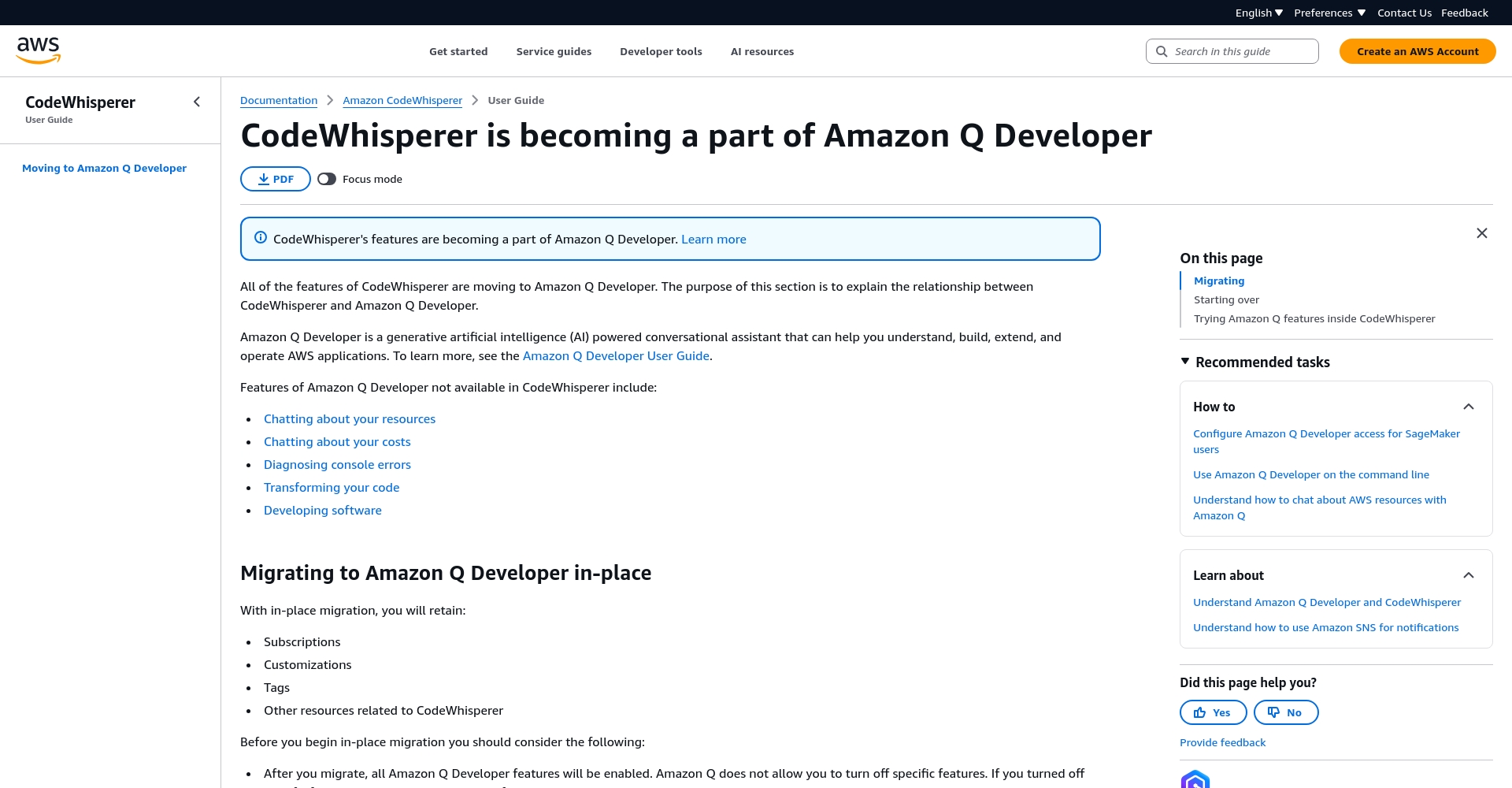Screen dimensions: 1512x788
Task: Click the Search in this guide field
Action: pyautogui.click(x=1232, y=50)
